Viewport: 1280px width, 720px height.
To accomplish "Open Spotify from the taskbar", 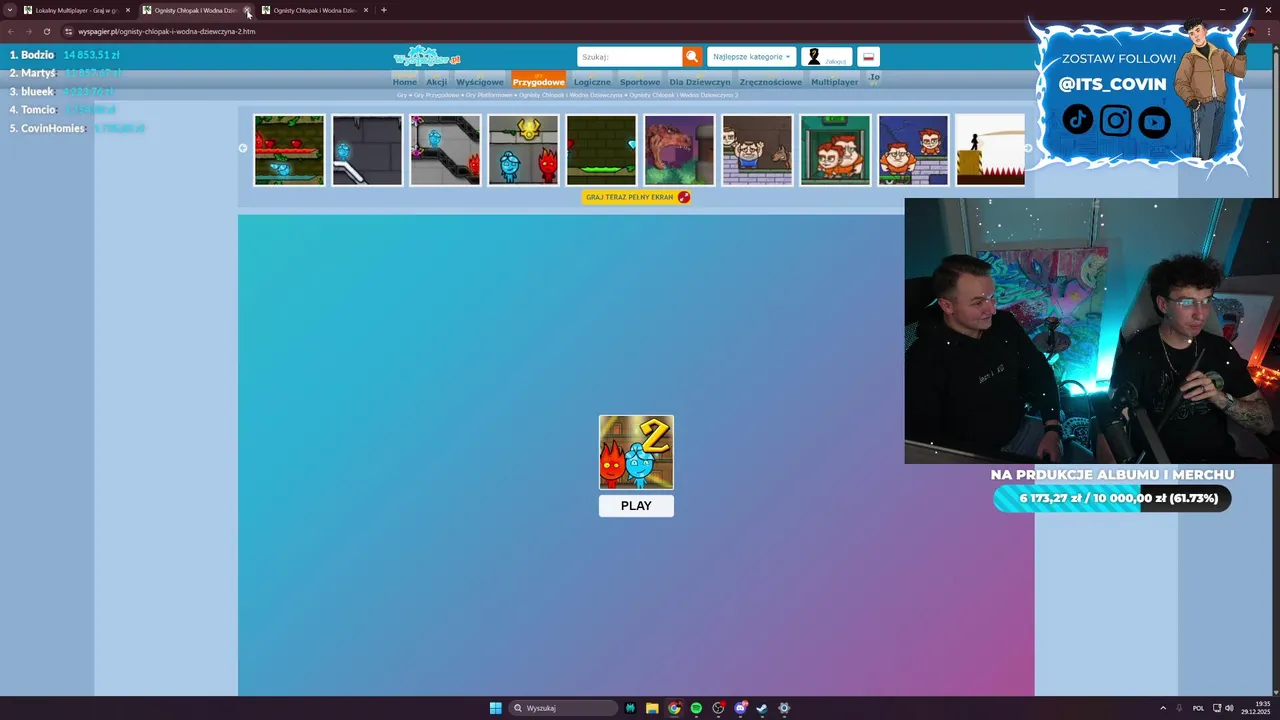I will (x=696, y=708).
